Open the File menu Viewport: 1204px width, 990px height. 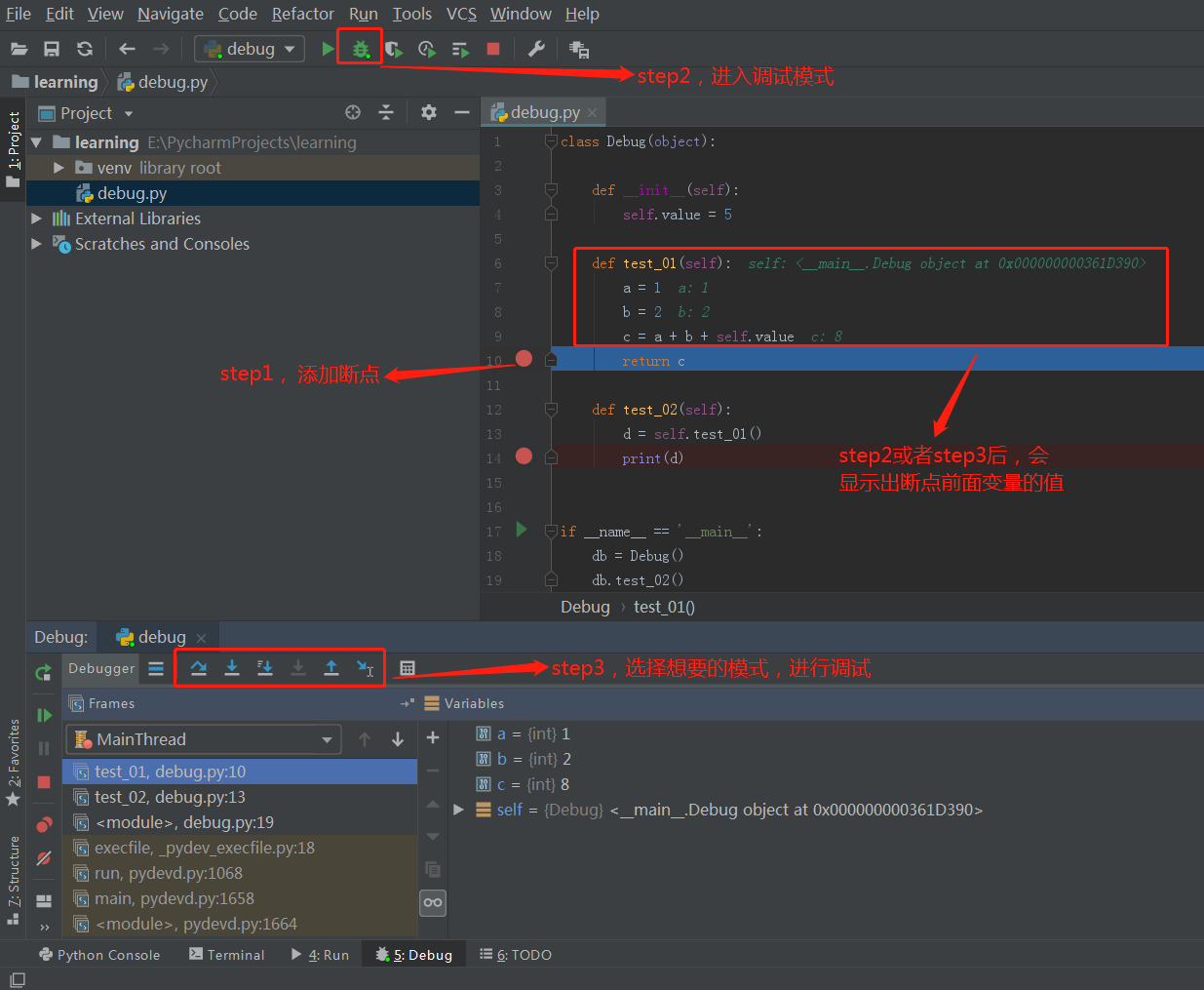[18, 14]
